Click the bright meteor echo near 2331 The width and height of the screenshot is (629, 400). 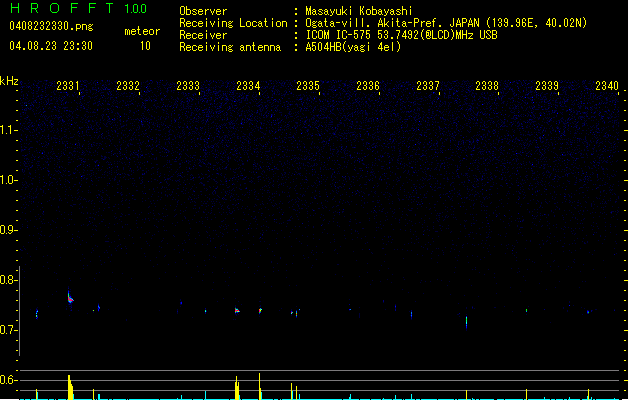click(70, 297)
